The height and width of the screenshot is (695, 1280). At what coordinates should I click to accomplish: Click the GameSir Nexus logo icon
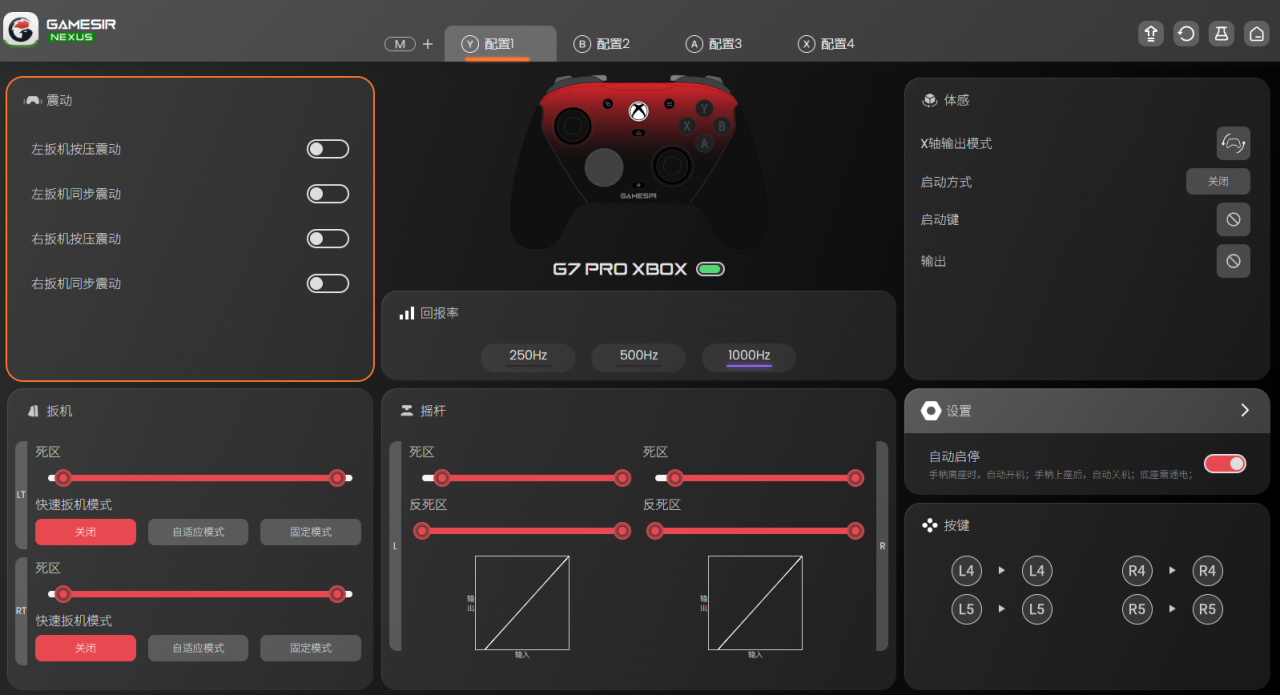(21, 29)
